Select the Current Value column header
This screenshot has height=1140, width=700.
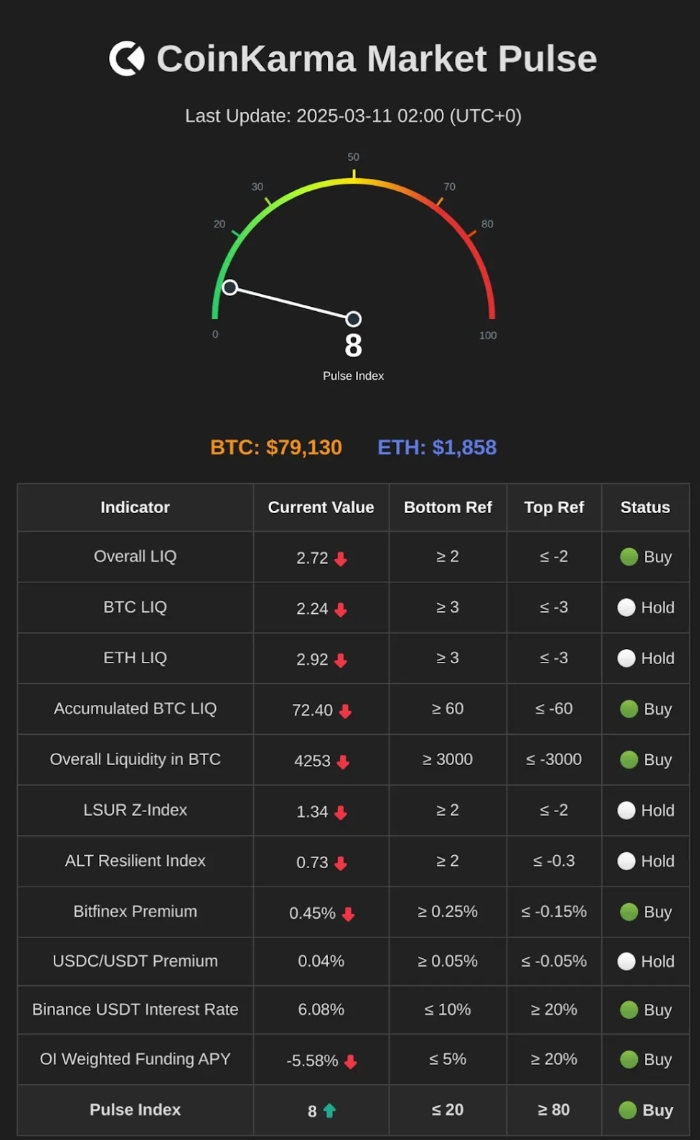click(x=321, y=507)
